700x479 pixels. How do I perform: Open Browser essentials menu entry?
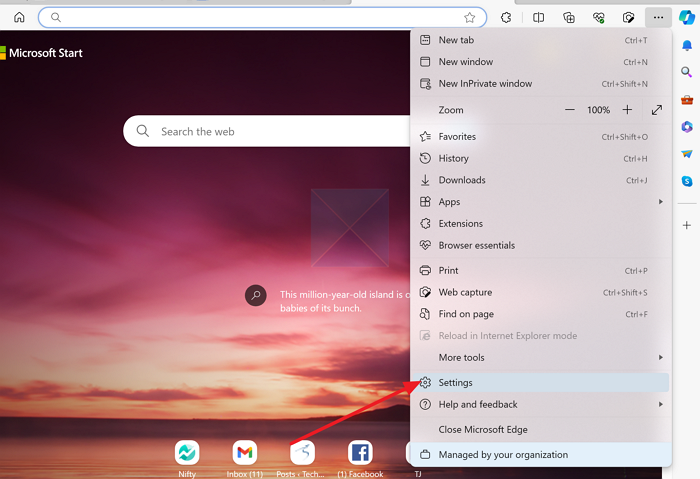(541, 246)
